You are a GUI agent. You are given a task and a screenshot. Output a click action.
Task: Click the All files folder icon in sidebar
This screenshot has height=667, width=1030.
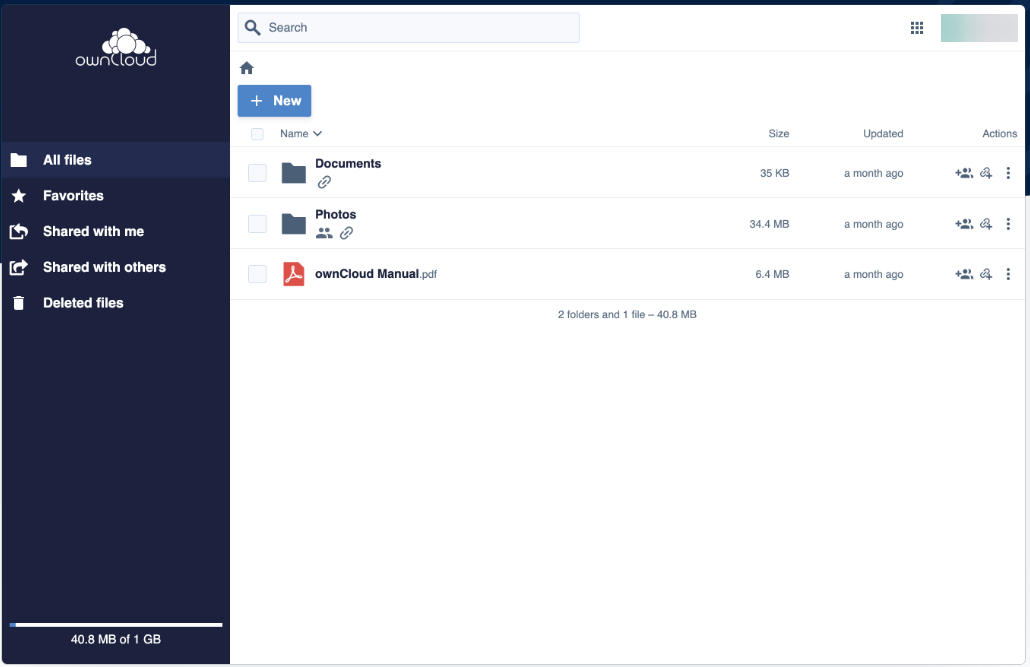point(19,160)
